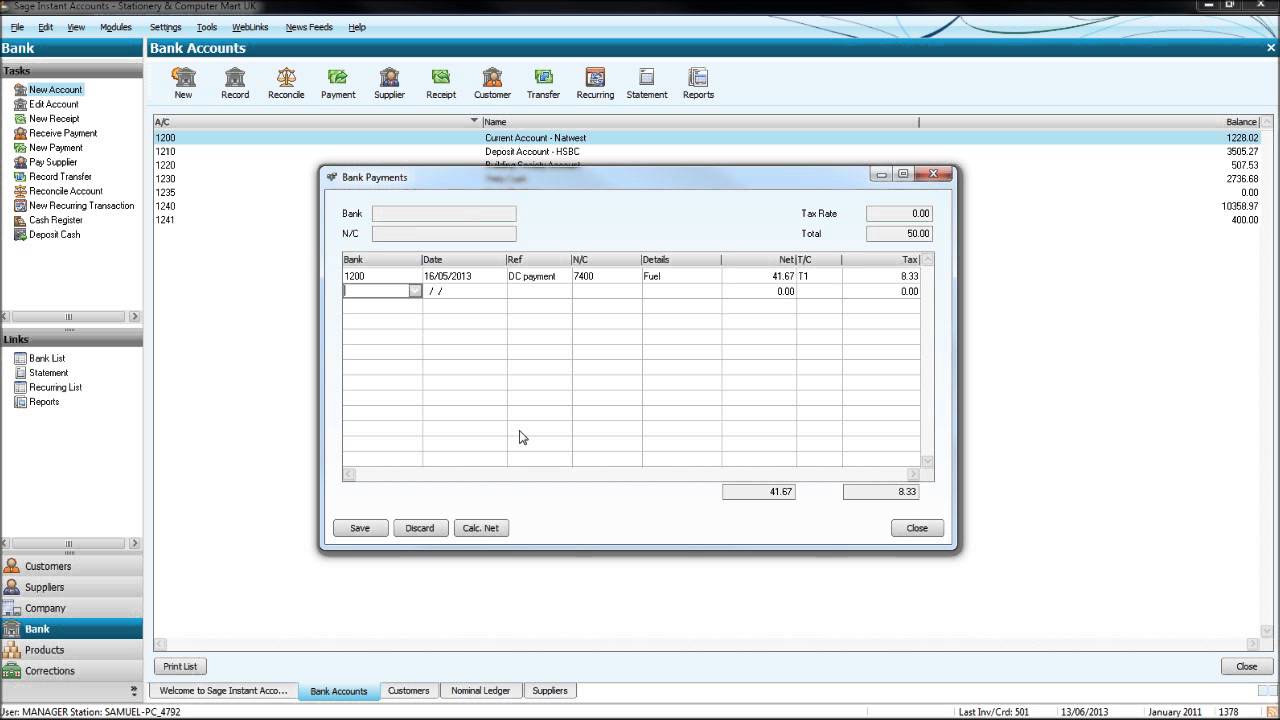Select New Recurring Transaction task
Image resolution: width=1280 pixels, height=720 pixels.
[81, 206]
